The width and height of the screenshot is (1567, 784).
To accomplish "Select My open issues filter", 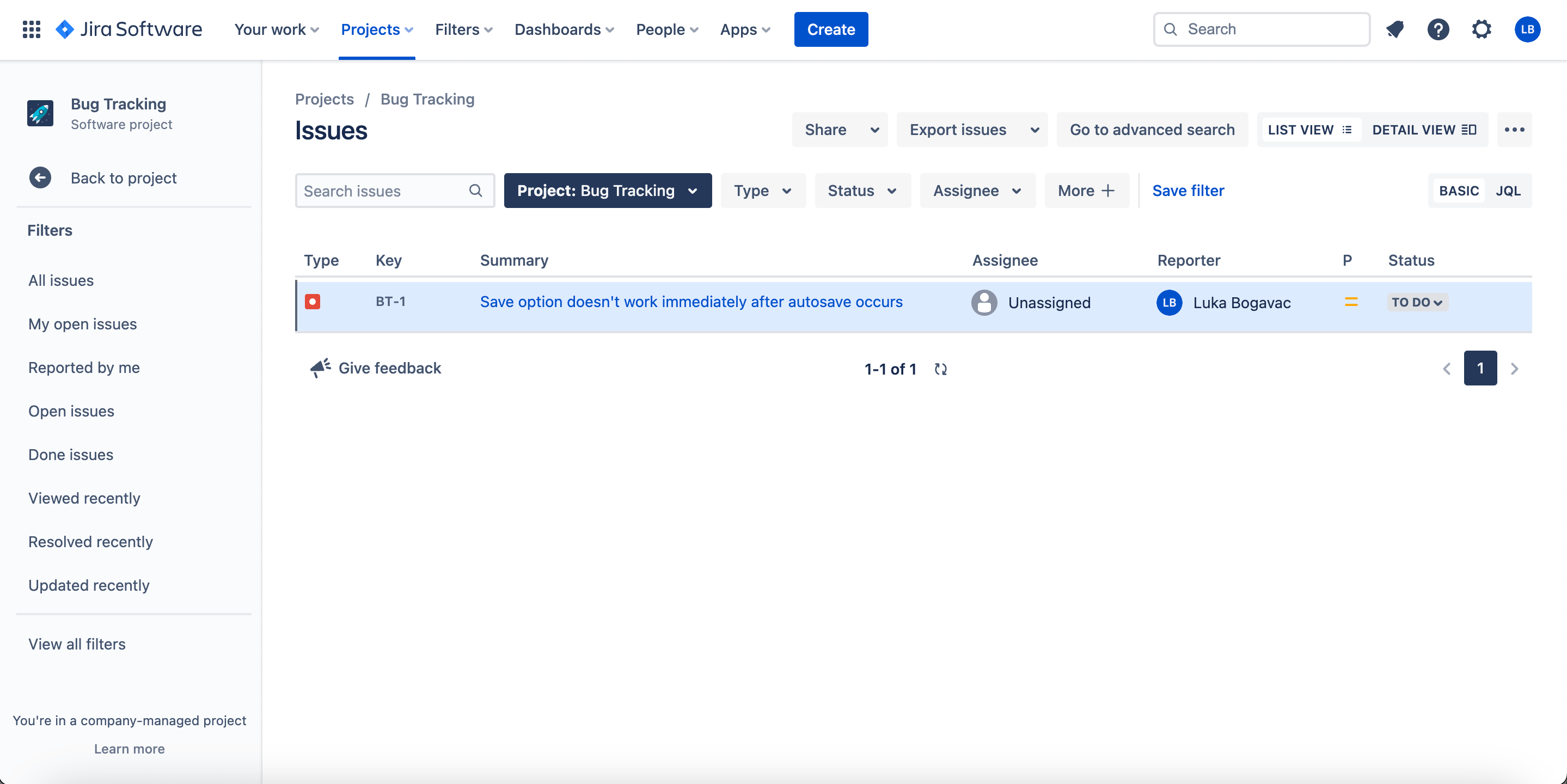I will [83, 324].
